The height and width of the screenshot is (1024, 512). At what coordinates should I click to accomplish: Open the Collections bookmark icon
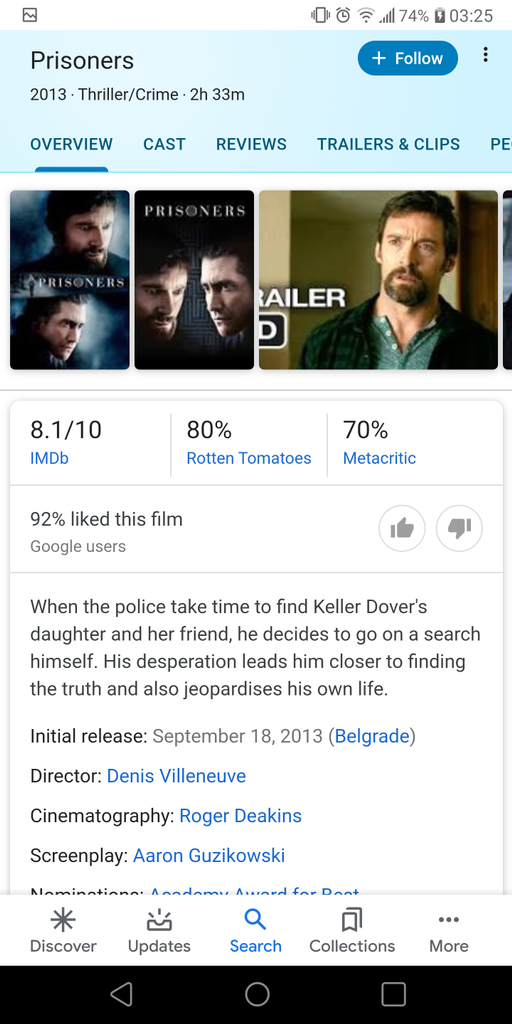tap(352, 920)
